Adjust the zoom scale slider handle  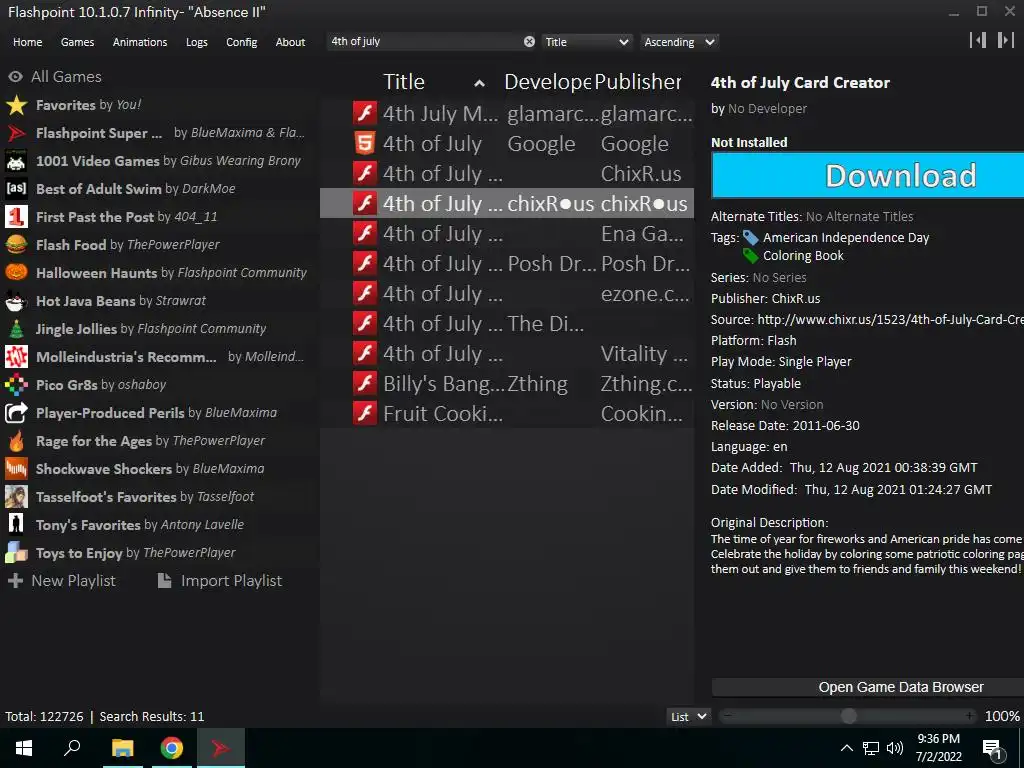[x=848, y=716]
